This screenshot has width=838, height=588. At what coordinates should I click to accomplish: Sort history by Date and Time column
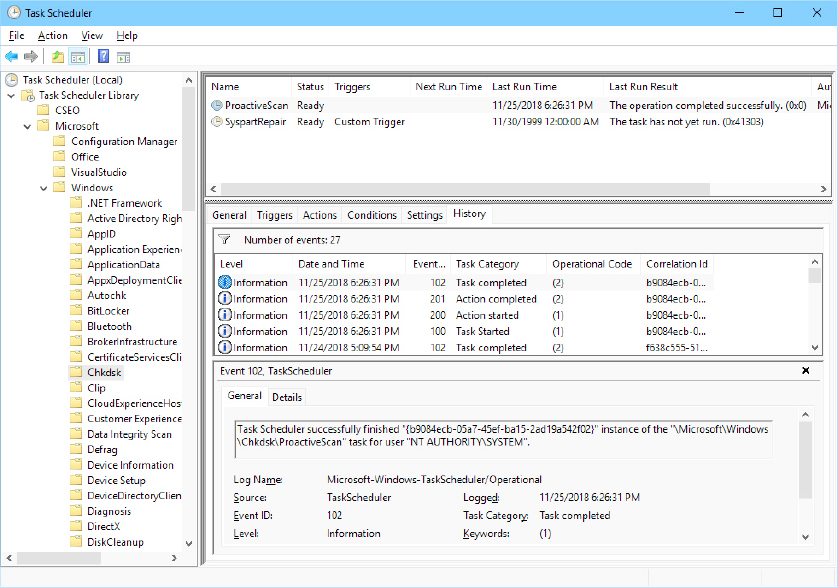coord(331,264)
